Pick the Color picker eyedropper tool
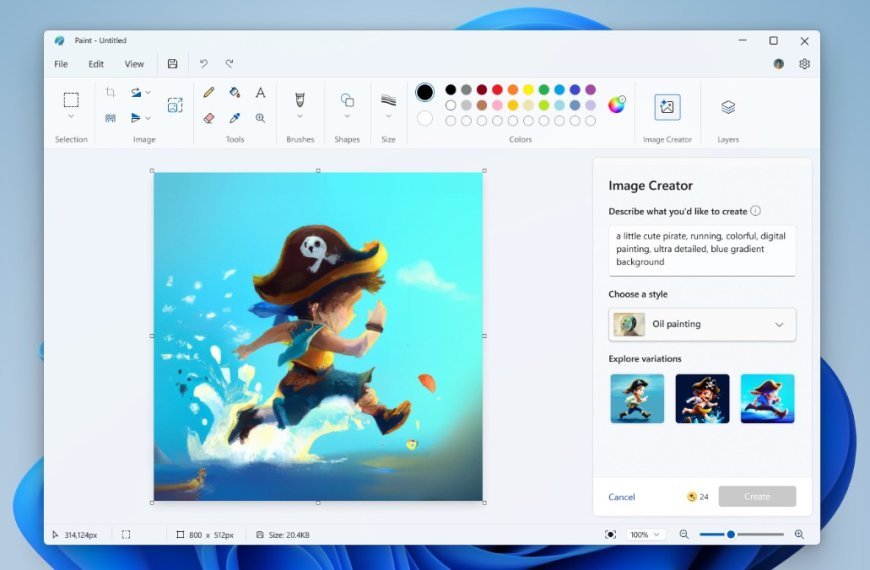 (x=234, y=117)
